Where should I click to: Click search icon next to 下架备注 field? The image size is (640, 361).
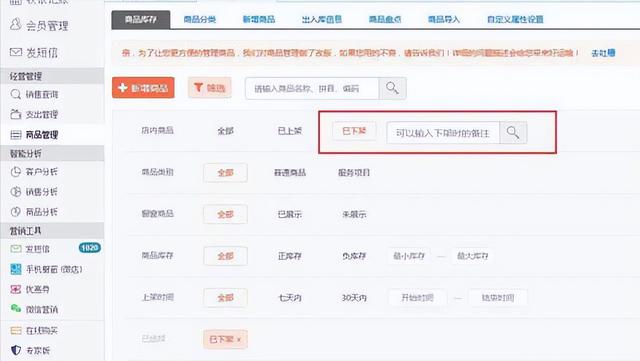pyautogui.click(x=513, y=132)
